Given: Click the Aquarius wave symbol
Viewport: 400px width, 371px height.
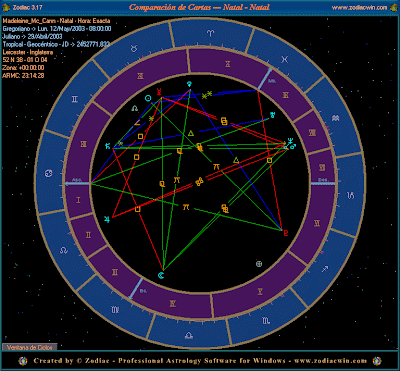Looking at the screenshot, I should tap(336, 118).
